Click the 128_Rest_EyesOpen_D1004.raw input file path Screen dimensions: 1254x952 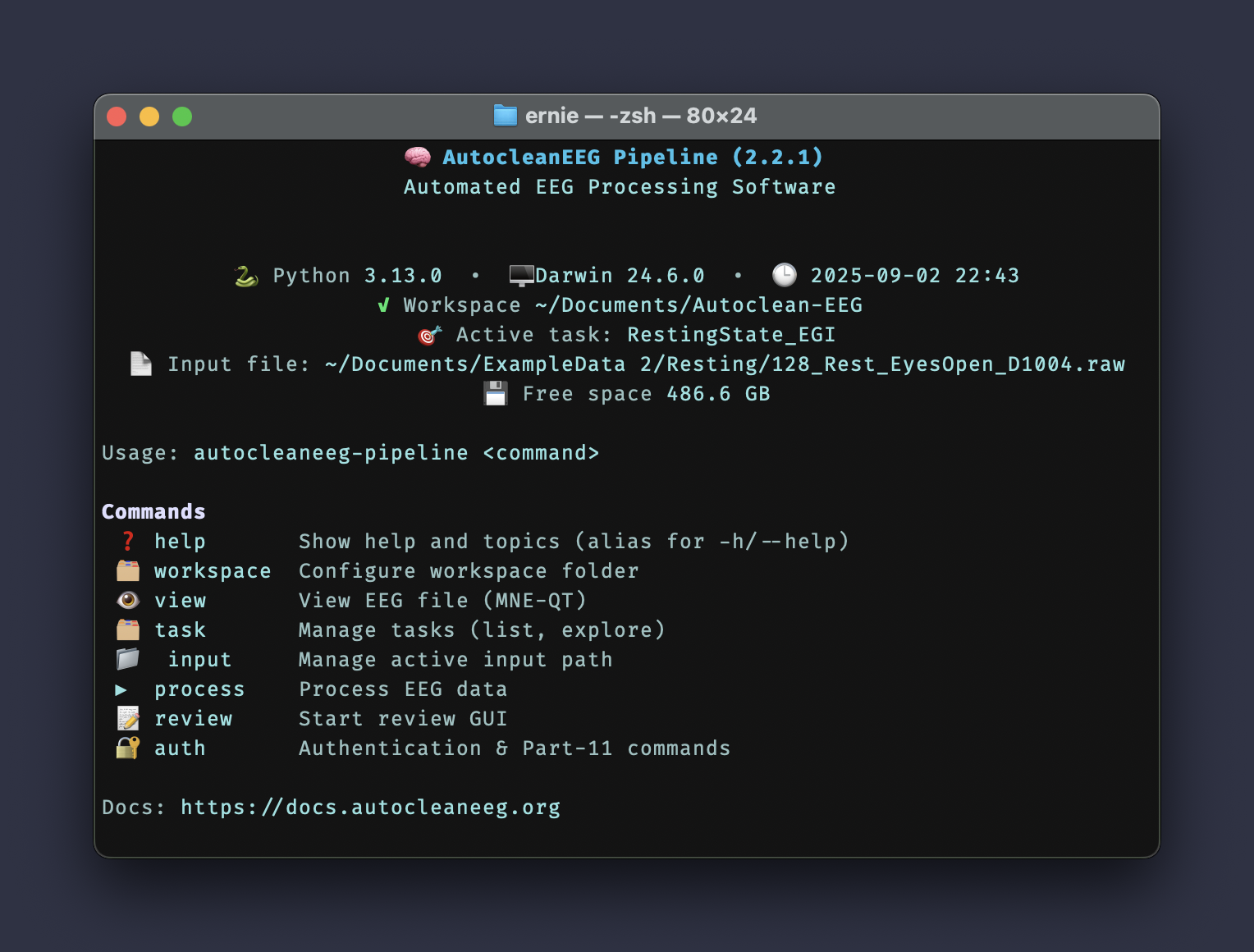tap(725, 364)
